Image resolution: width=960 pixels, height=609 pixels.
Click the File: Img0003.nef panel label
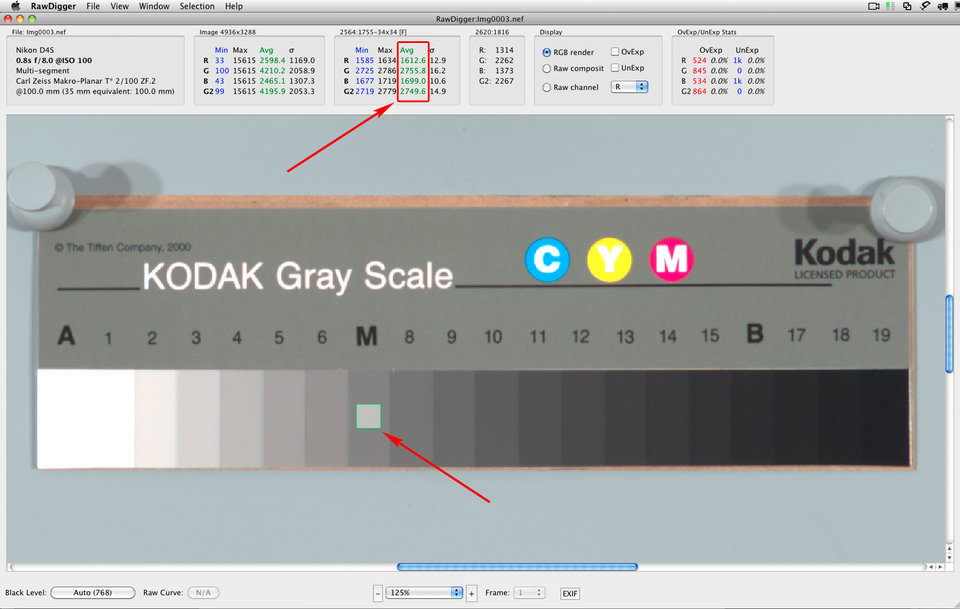(39, 32)
